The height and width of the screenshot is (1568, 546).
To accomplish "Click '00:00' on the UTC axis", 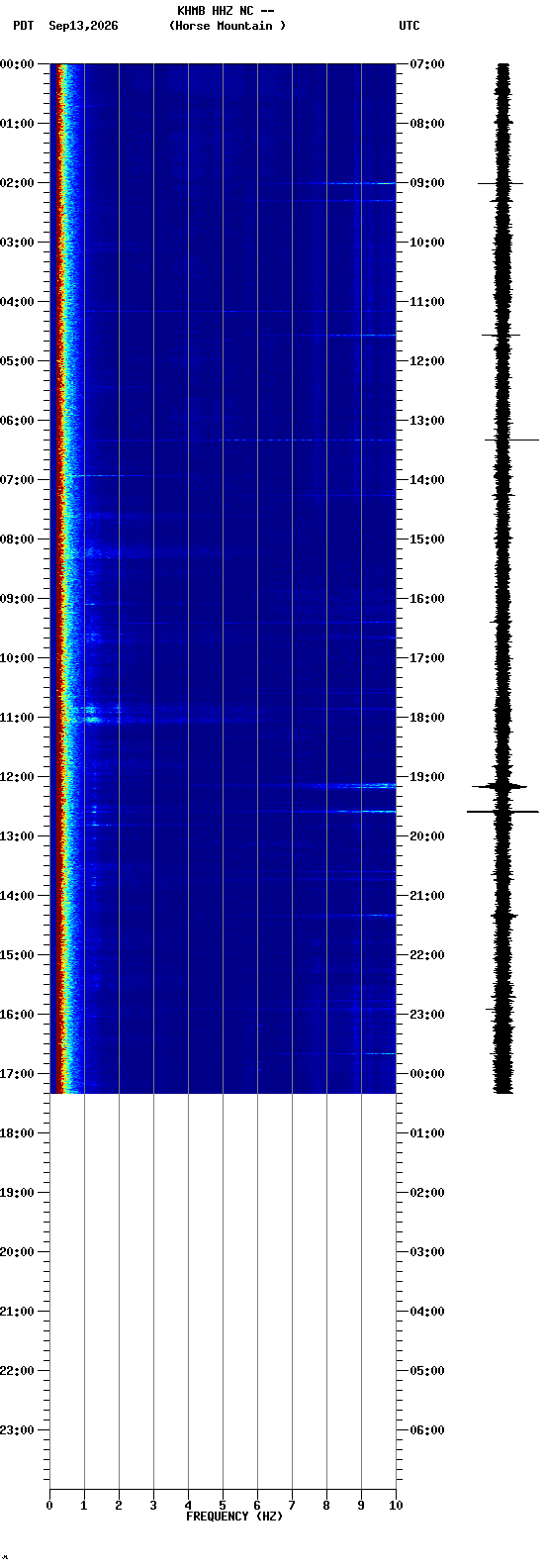I will (427, 1074).
